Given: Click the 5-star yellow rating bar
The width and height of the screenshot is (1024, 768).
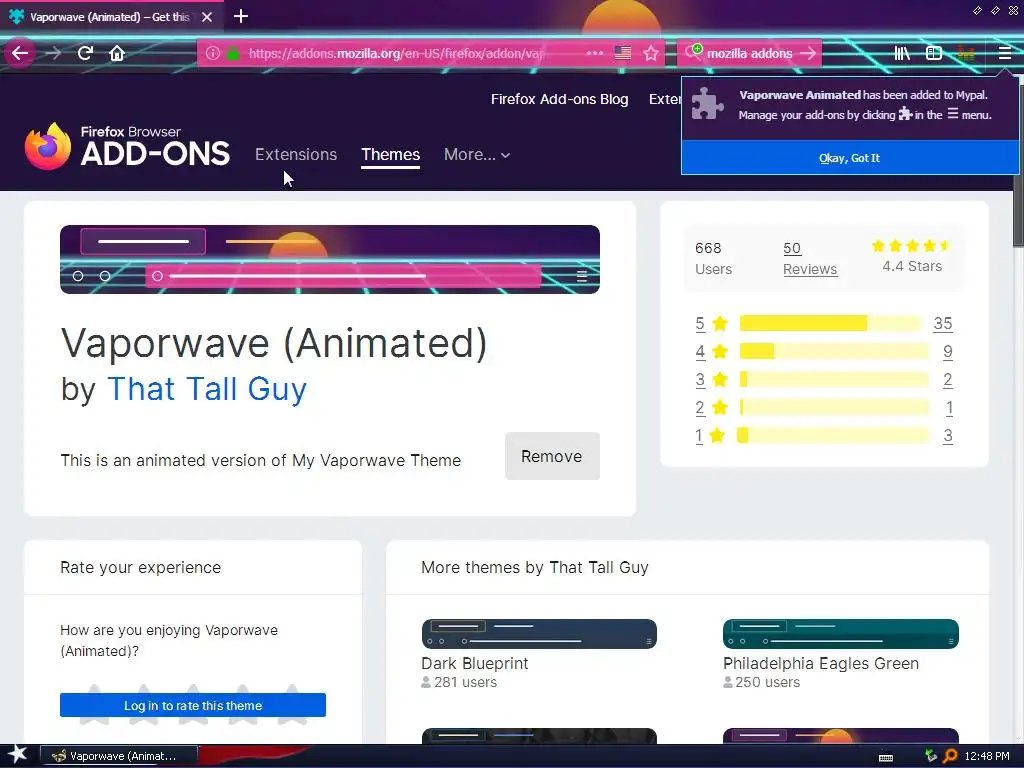Looking at the screenshot, I should [x=829, y=323].
